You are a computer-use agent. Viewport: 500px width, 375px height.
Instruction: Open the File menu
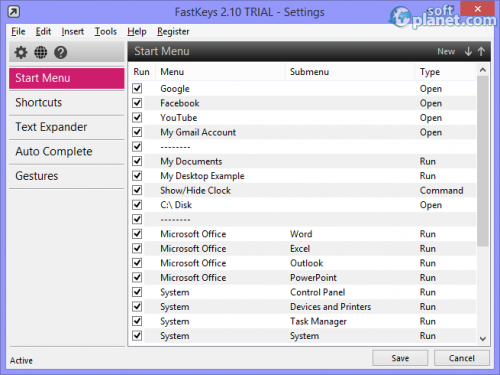click(18, 31)
